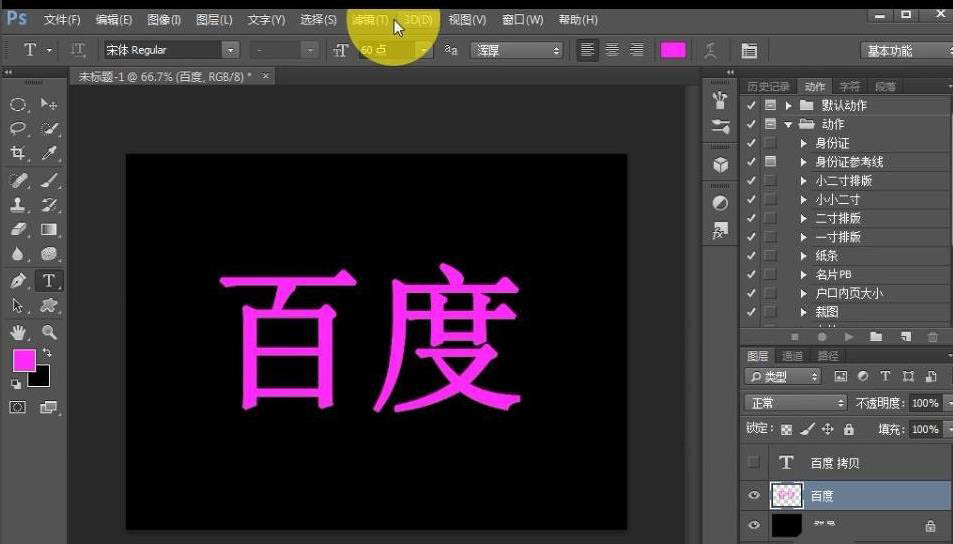Select the Clone Stamp tool
Viewport: 953px width, 544px height.
pos(18,204)
